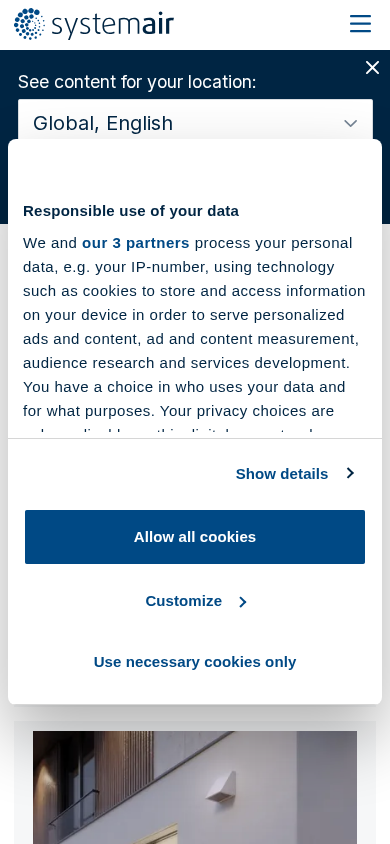390x844 pixels.
Task: Expand the location dropdown arrow
Action: coord(351,124)
